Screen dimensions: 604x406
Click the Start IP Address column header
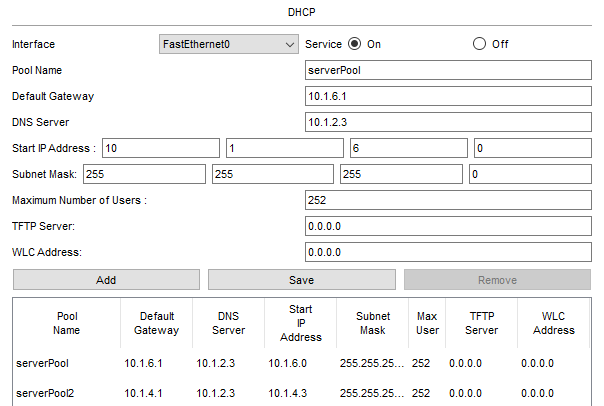click(300, 323)
